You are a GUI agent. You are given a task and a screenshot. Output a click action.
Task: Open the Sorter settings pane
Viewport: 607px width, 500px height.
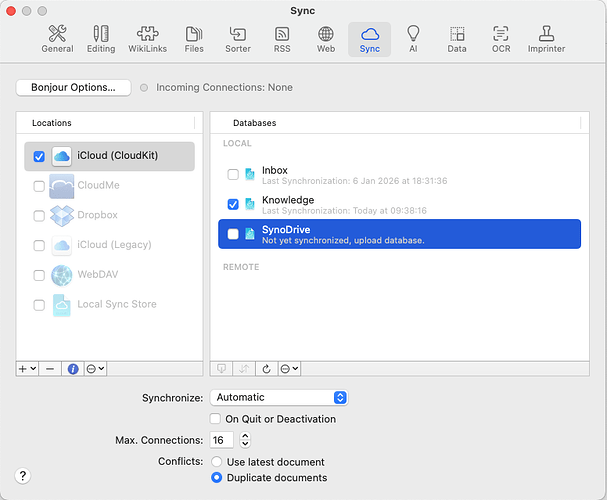point(238,38)
